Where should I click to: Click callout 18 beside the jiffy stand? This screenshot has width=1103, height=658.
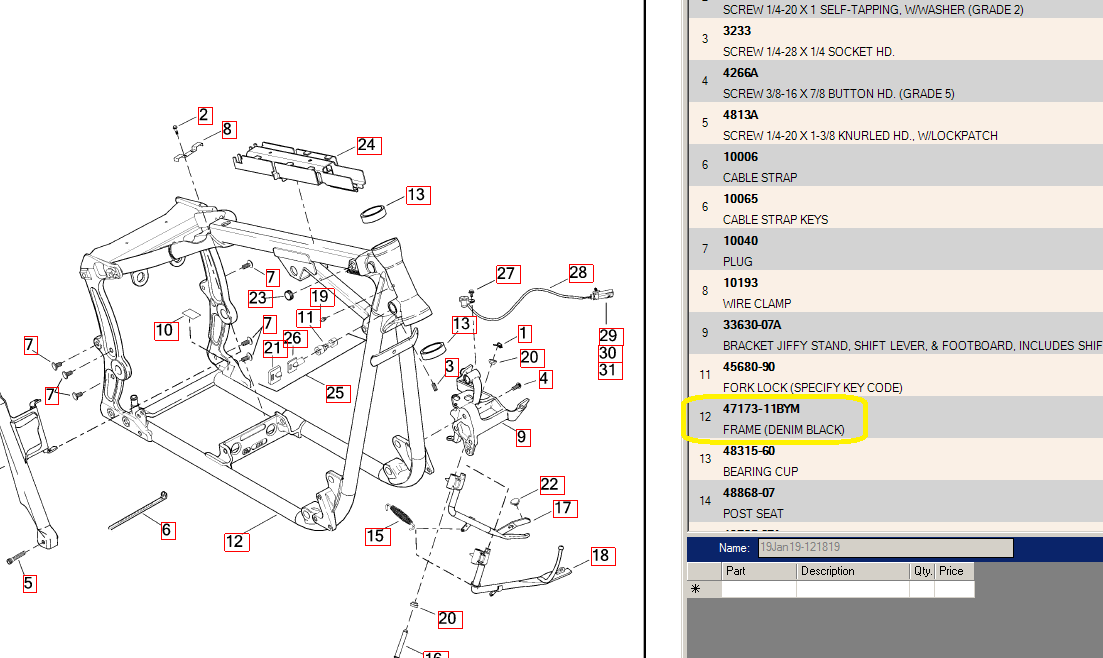pyautogui.click(x=602, y=557)
